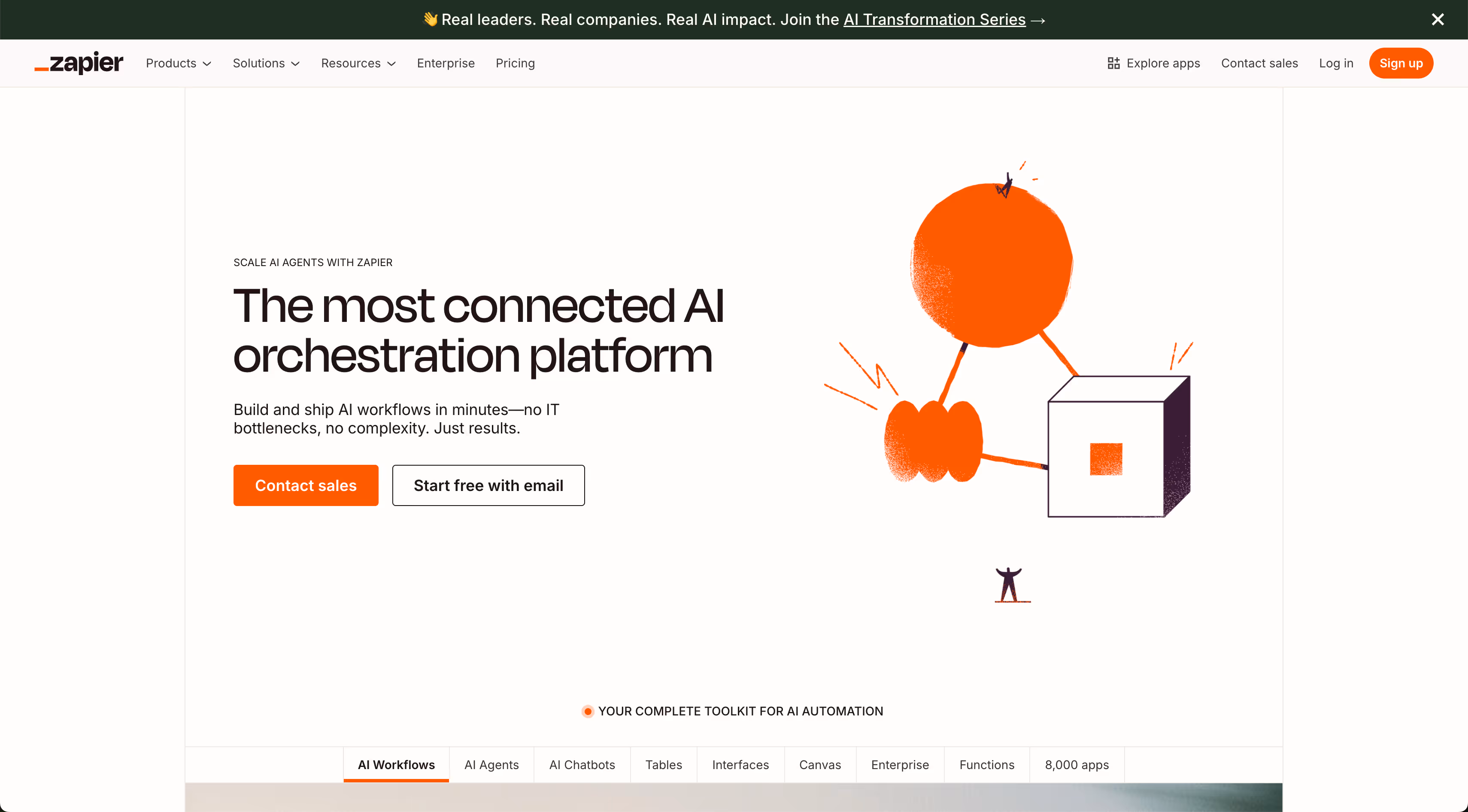Image resolution: width=1468 pixels, height=812 pixels.
Task: Open the AI Transformation Series link
Action: coord(934,19)
